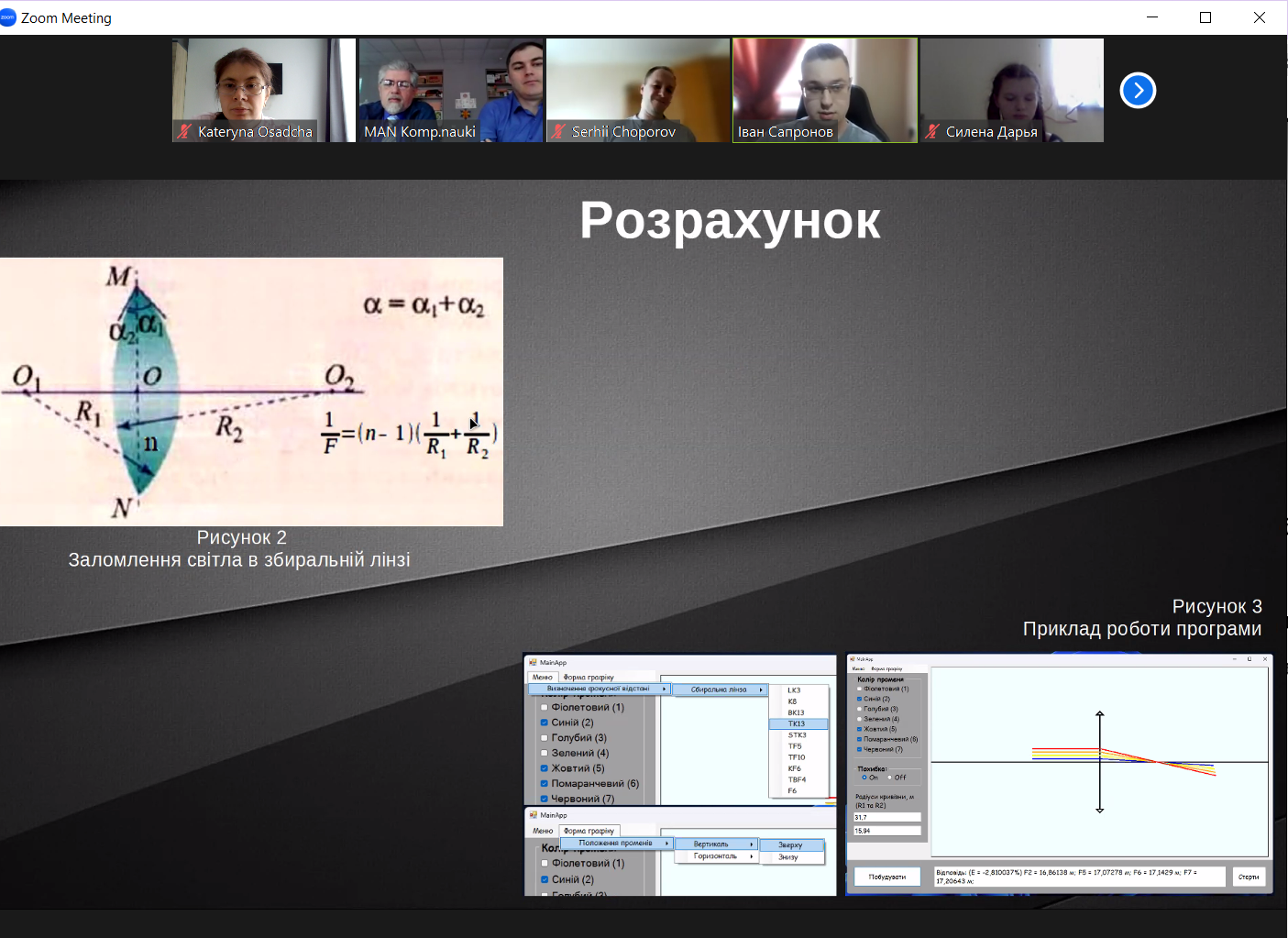Click Serhii Choporov's muted microphone icon
This screenshot has height=938, width=1288.
point(558,132)
